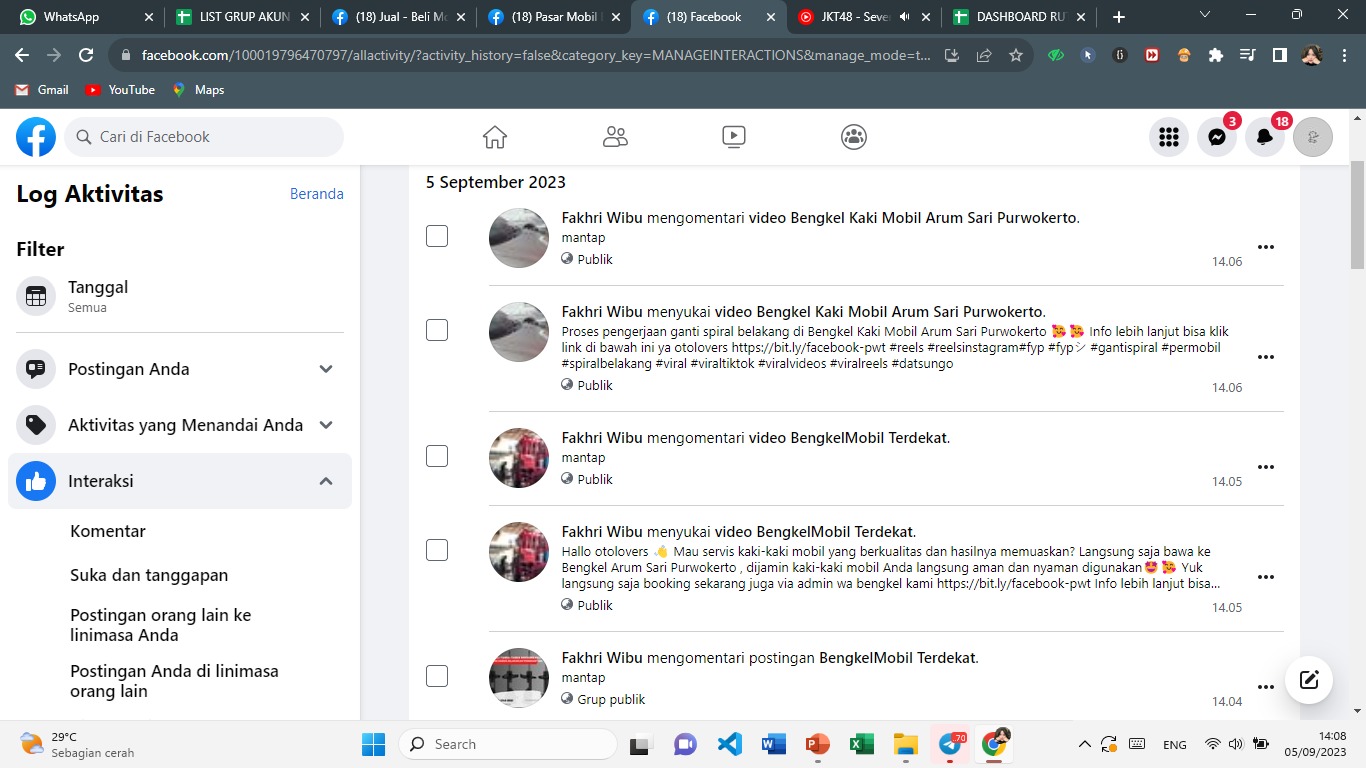Open the browser side panel icon
This screenshot has height=768, width=1366.
[1279, 56]
